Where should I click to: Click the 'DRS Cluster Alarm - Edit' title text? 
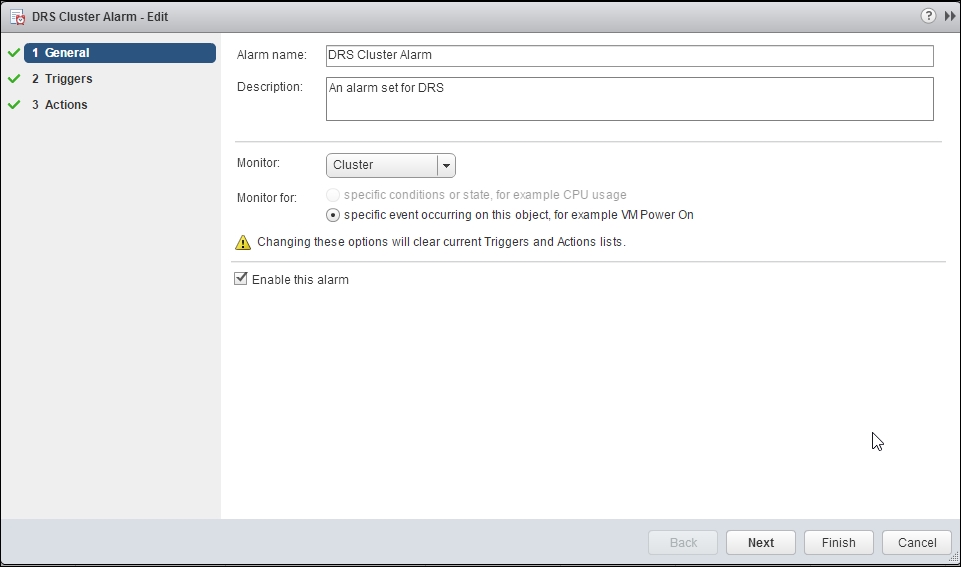click(x=100, y=17)
